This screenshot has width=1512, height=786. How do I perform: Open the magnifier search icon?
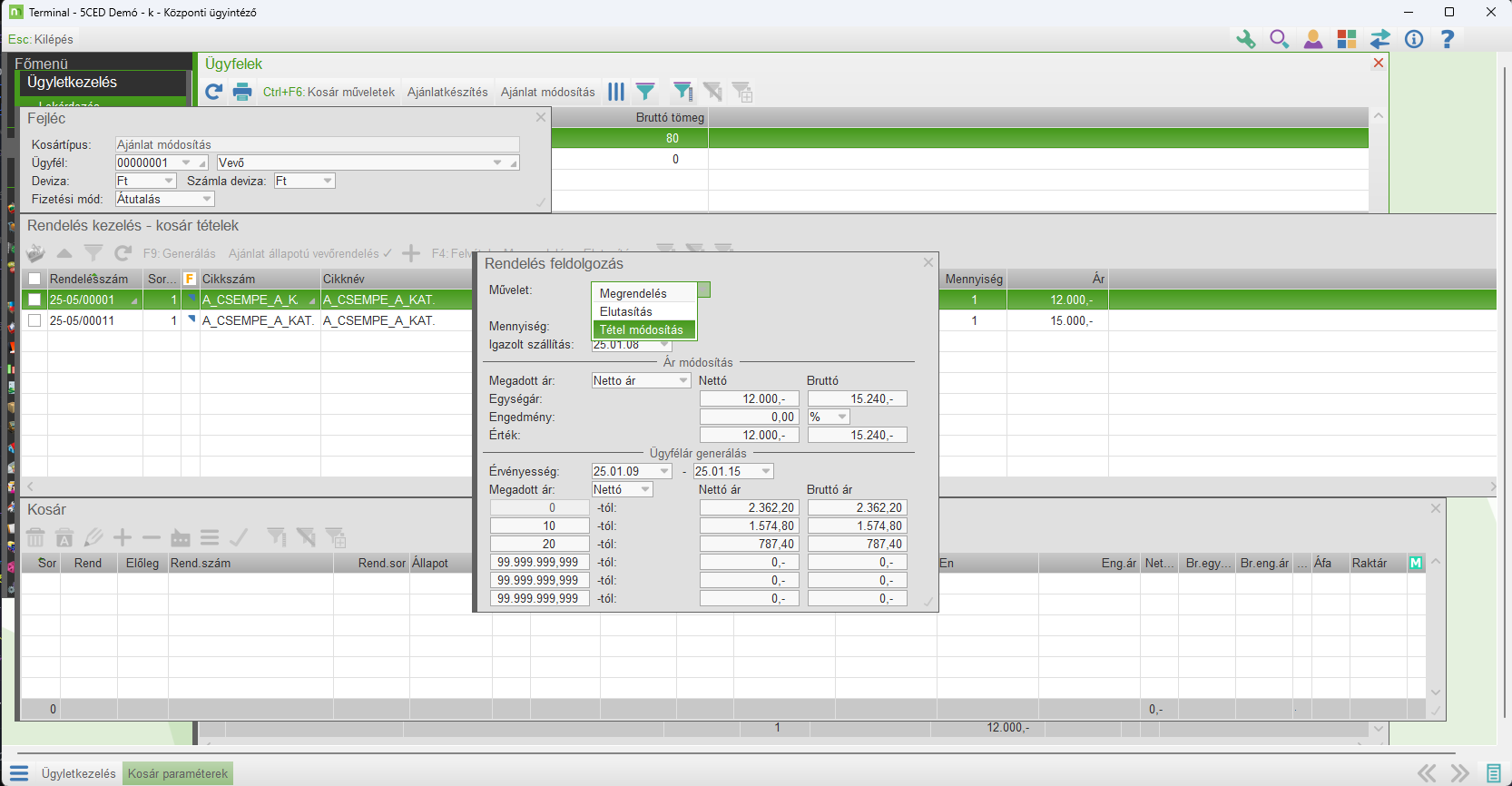[x=1279, y=39]
